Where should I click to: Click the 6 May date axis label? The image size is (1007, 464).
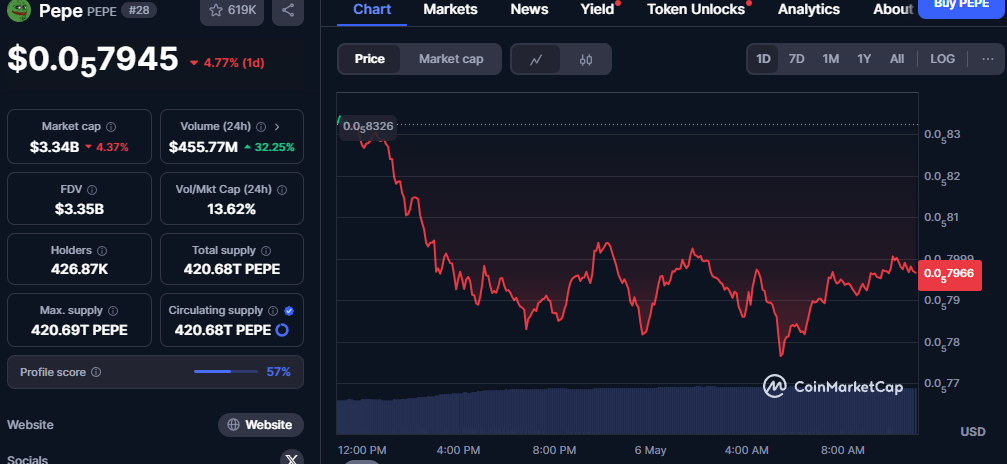(x=651, y=450)
